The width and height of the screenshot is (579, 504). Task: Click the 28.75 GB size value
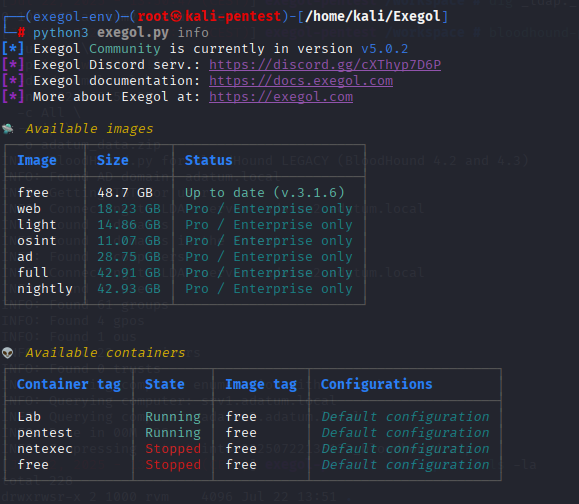pos(129,257)
